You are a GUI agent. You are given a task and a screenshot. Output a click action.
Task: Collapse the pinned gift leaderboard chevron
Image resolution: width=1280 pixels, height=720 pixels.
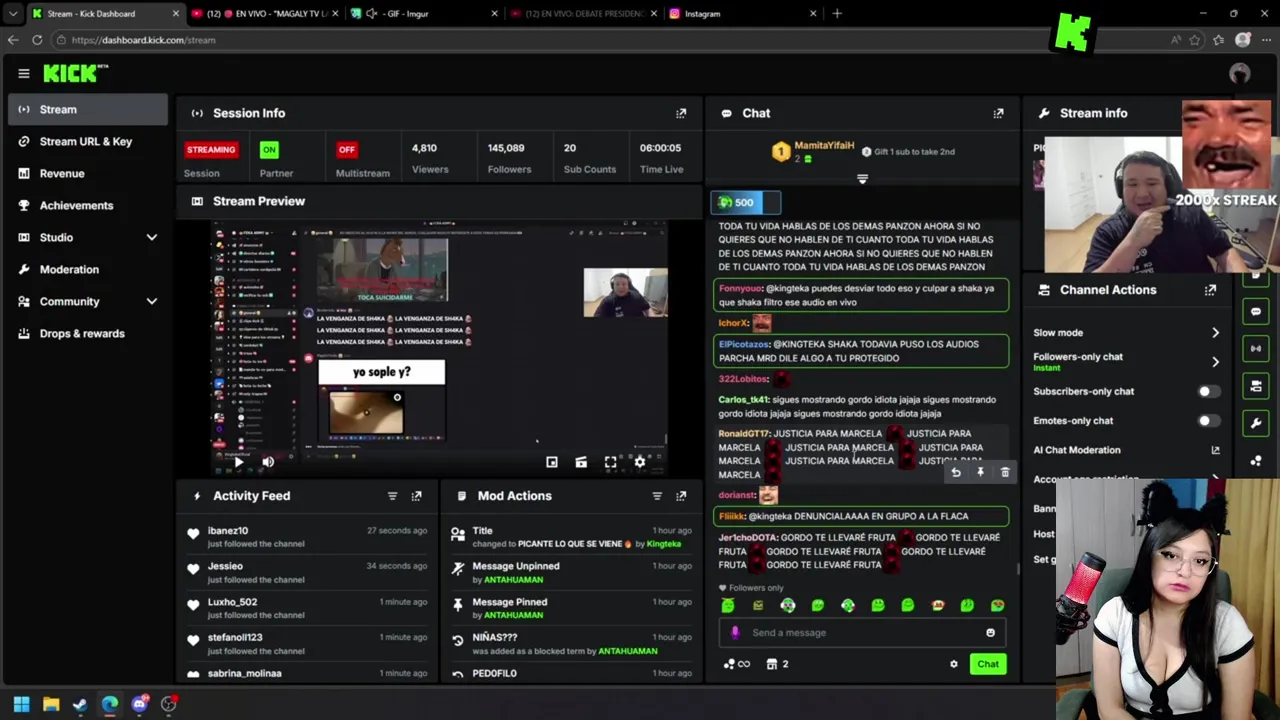tap(862, 179)
